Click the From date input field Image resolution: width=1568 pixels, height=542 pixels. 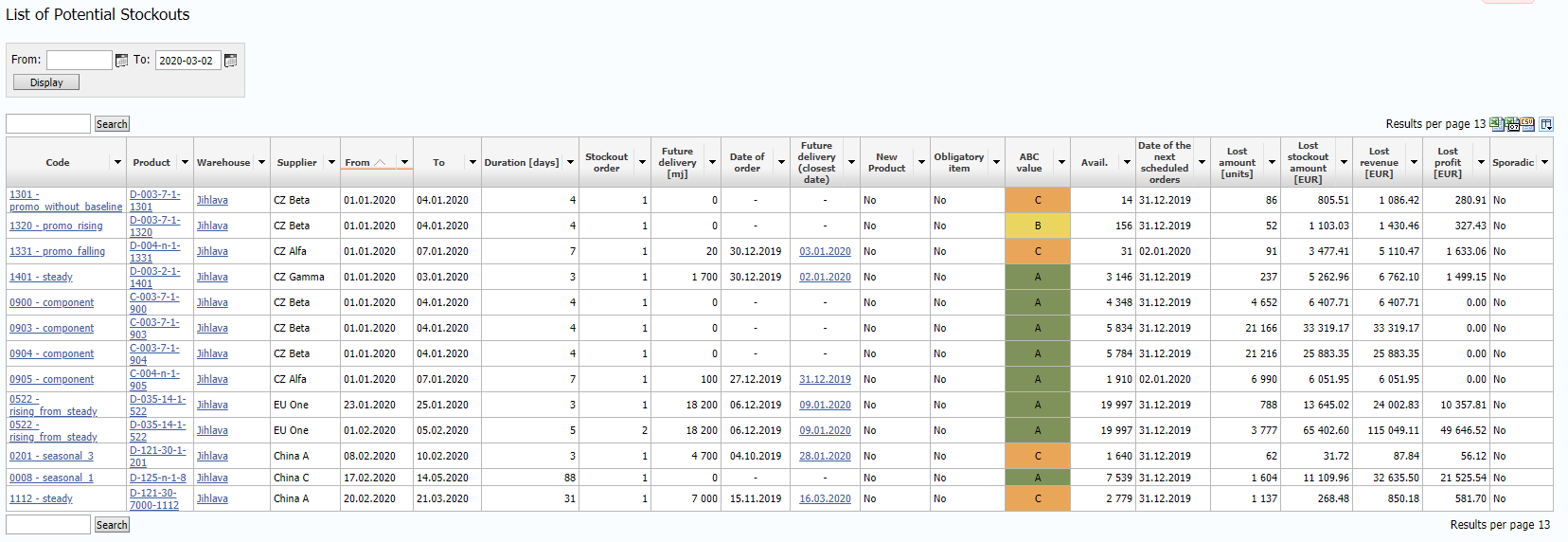pyautogui.click(x=80, y=61)
